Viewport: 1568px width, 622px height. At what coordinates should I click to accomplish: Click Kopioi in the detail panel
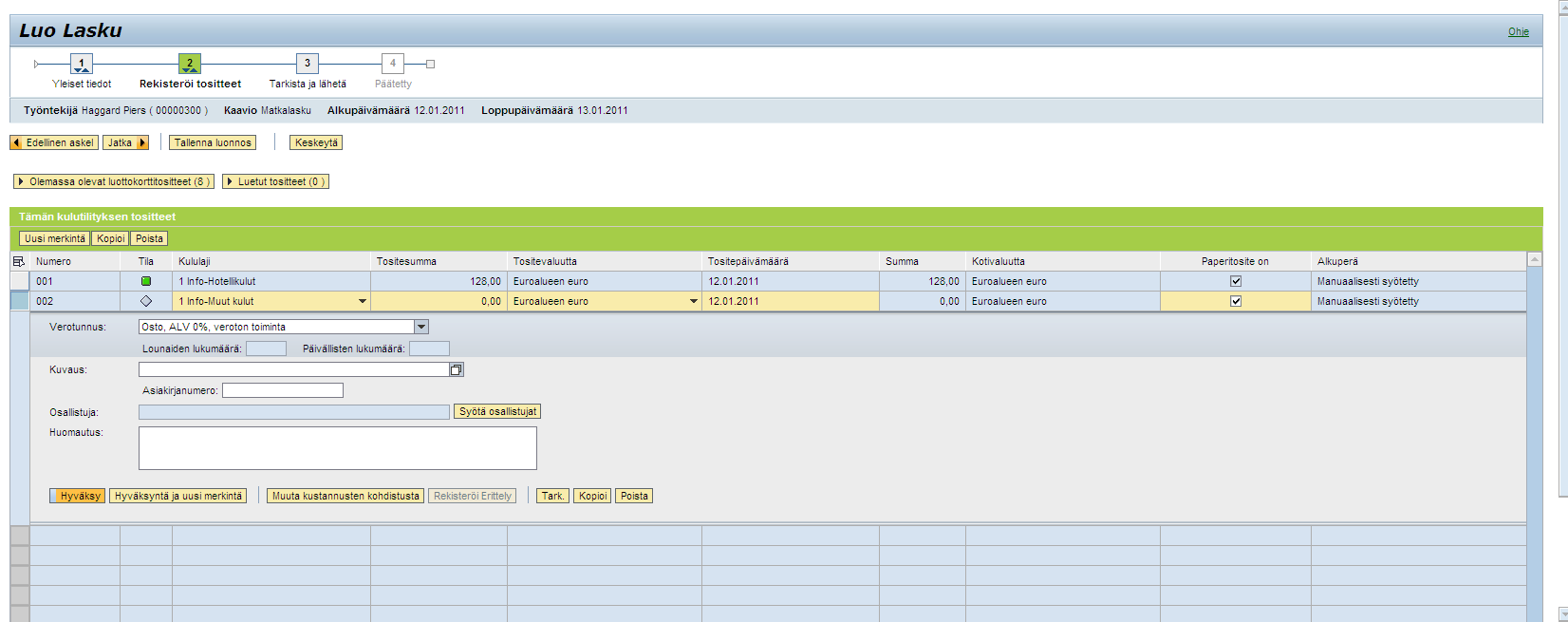pos(593,496)
